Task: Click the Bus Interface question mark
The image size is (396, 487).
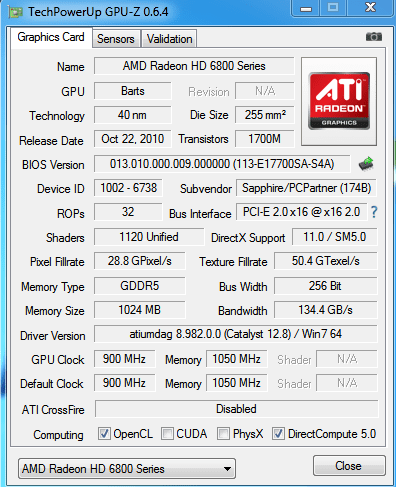Action: tap(374, 212)
